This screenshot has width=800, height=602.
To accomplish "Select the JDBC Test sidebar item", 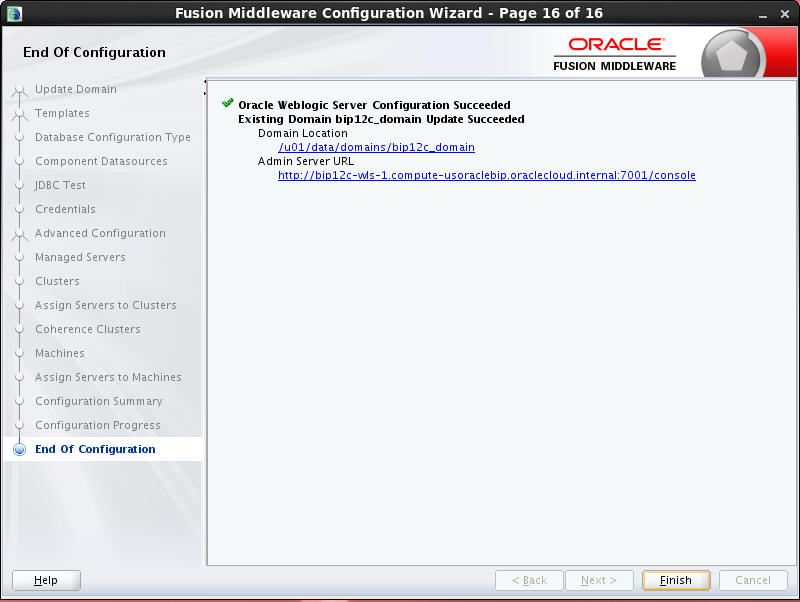I will click(x=58, y=185).
